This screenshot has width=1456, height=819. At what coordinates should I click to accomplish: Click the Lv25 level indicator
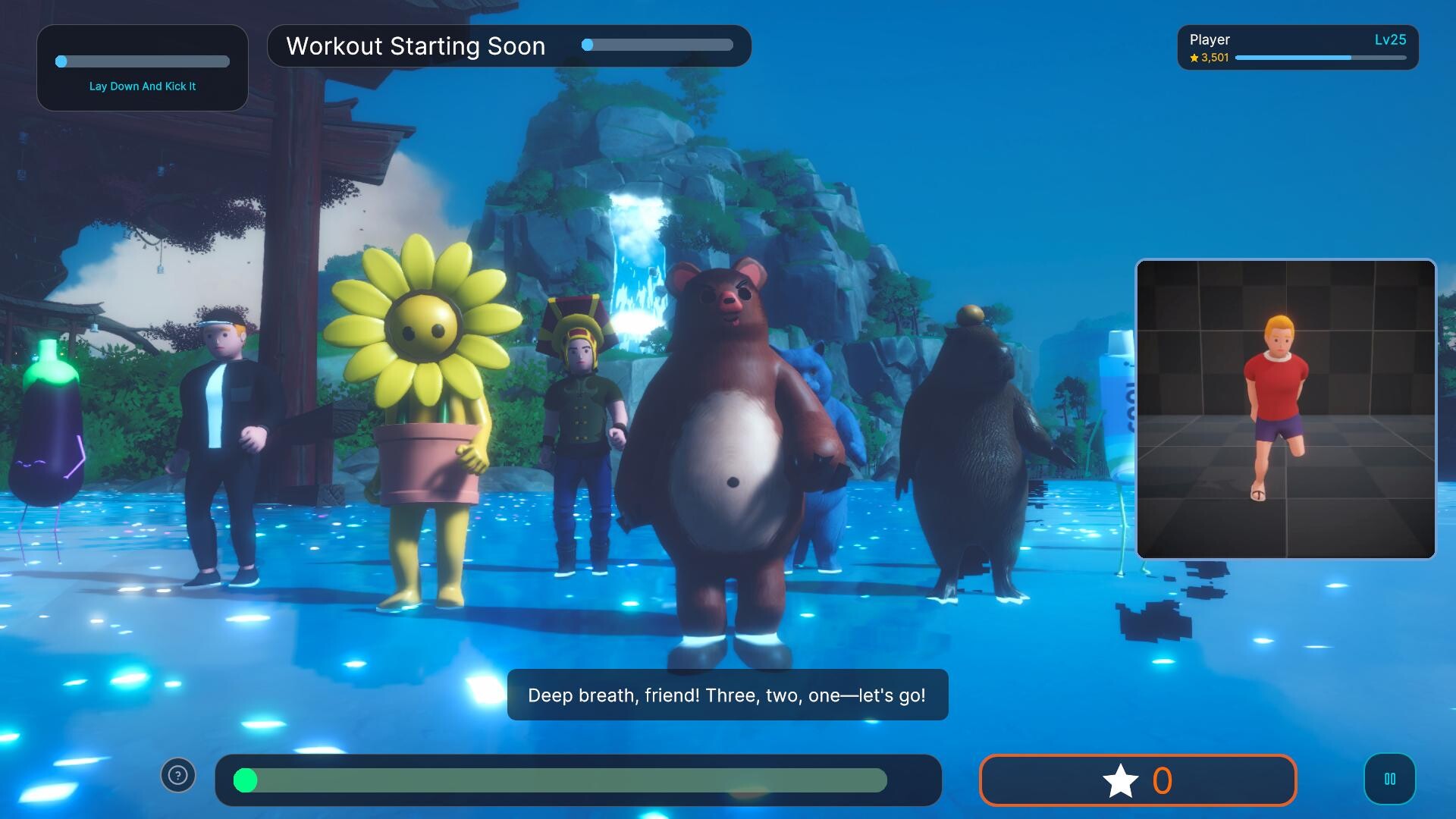pyautogui.click(x=1392, y=40)
